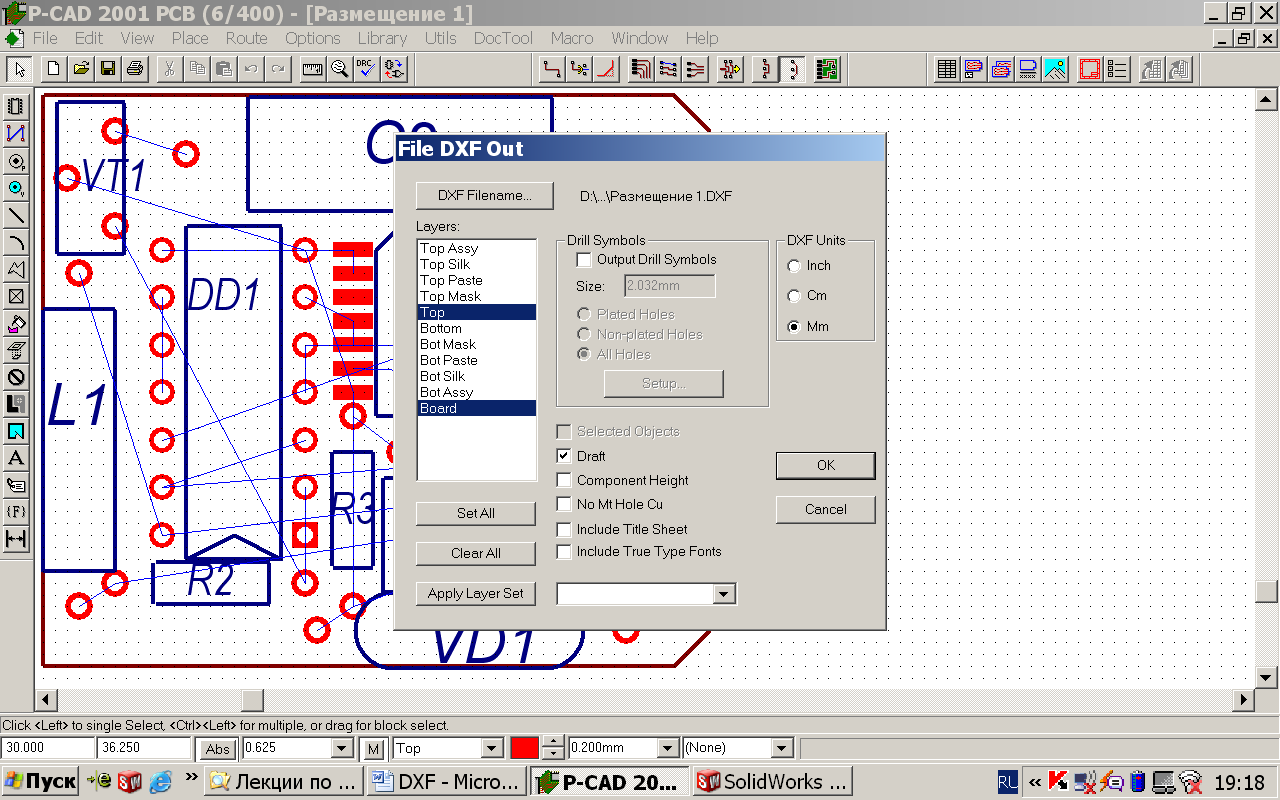
Task: Click the Set All button
Action: [x=476, y=513]
